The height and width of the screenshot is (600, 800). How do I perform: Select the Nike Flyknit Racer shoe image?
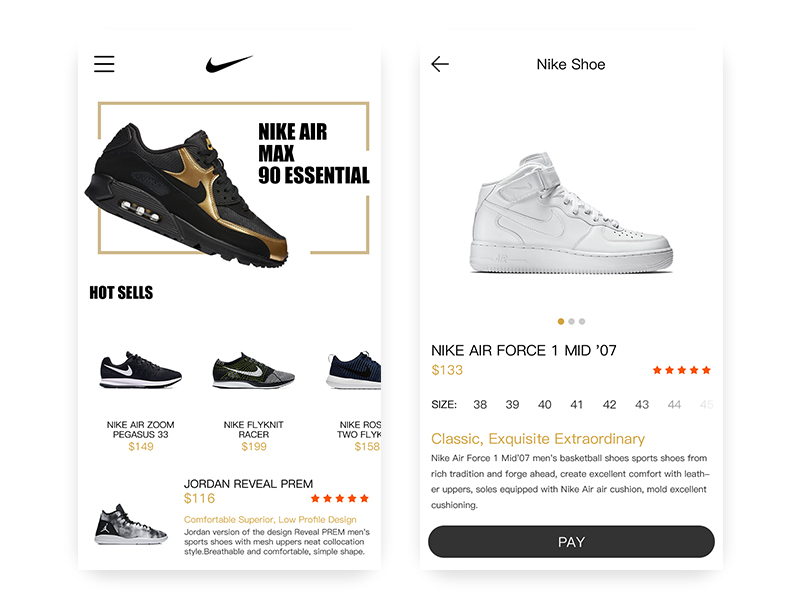coord(254,371)
